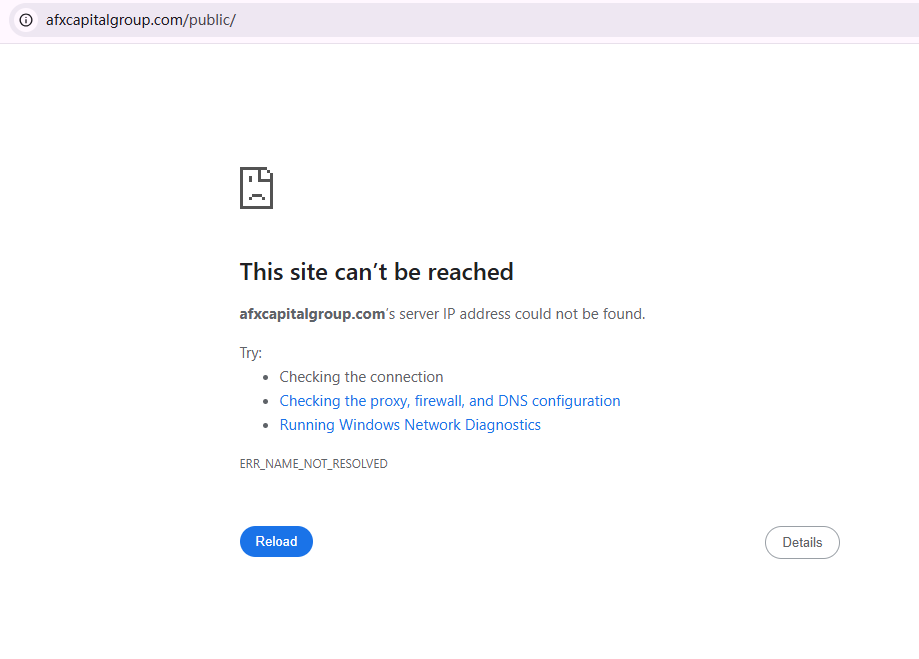Image resolution: width=919 pixels, height=659 pixels.
Task: Click the bullet before Running Windows Network Diagnostics
Action: 266,426
